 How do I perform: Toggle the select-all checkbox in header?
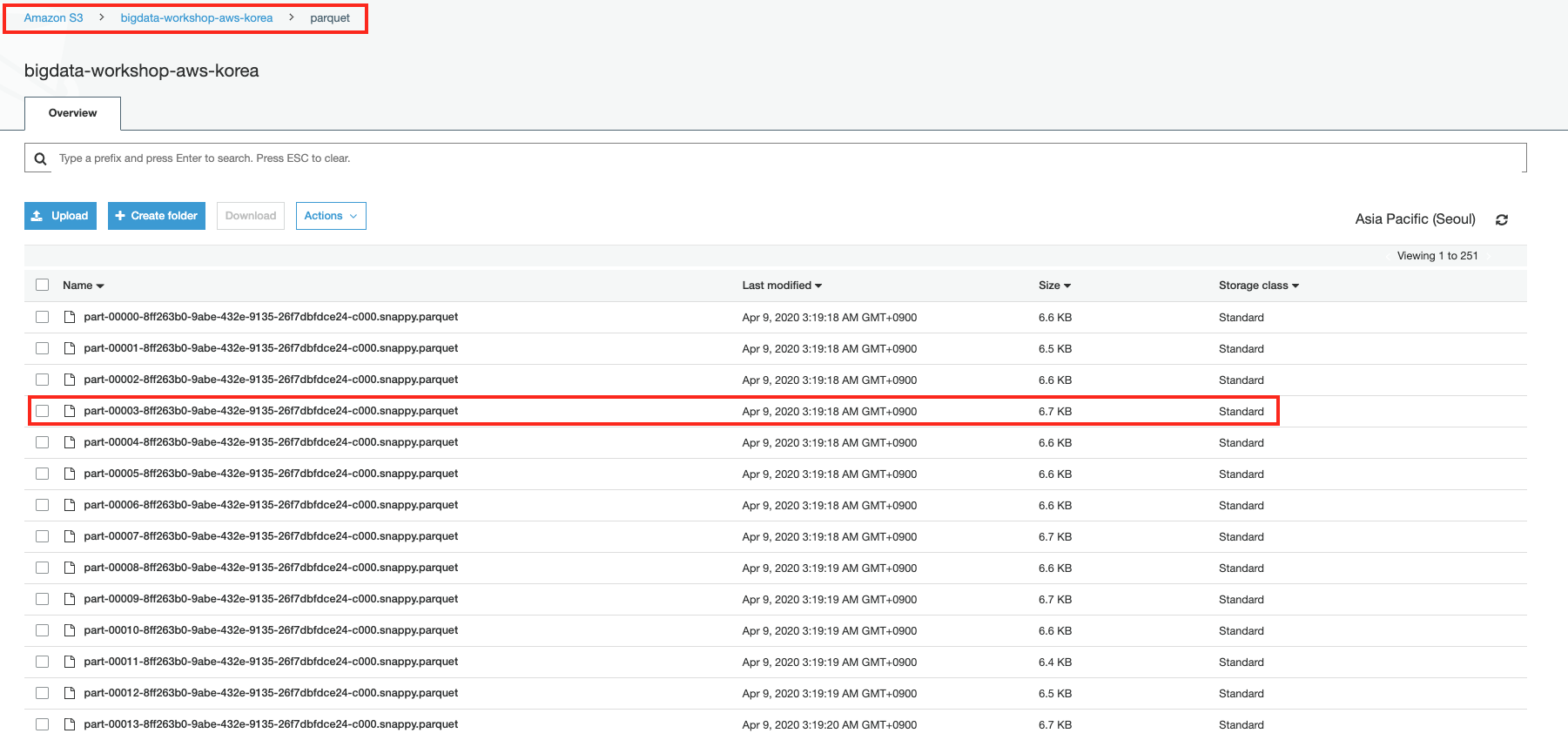tap(42, 285)
